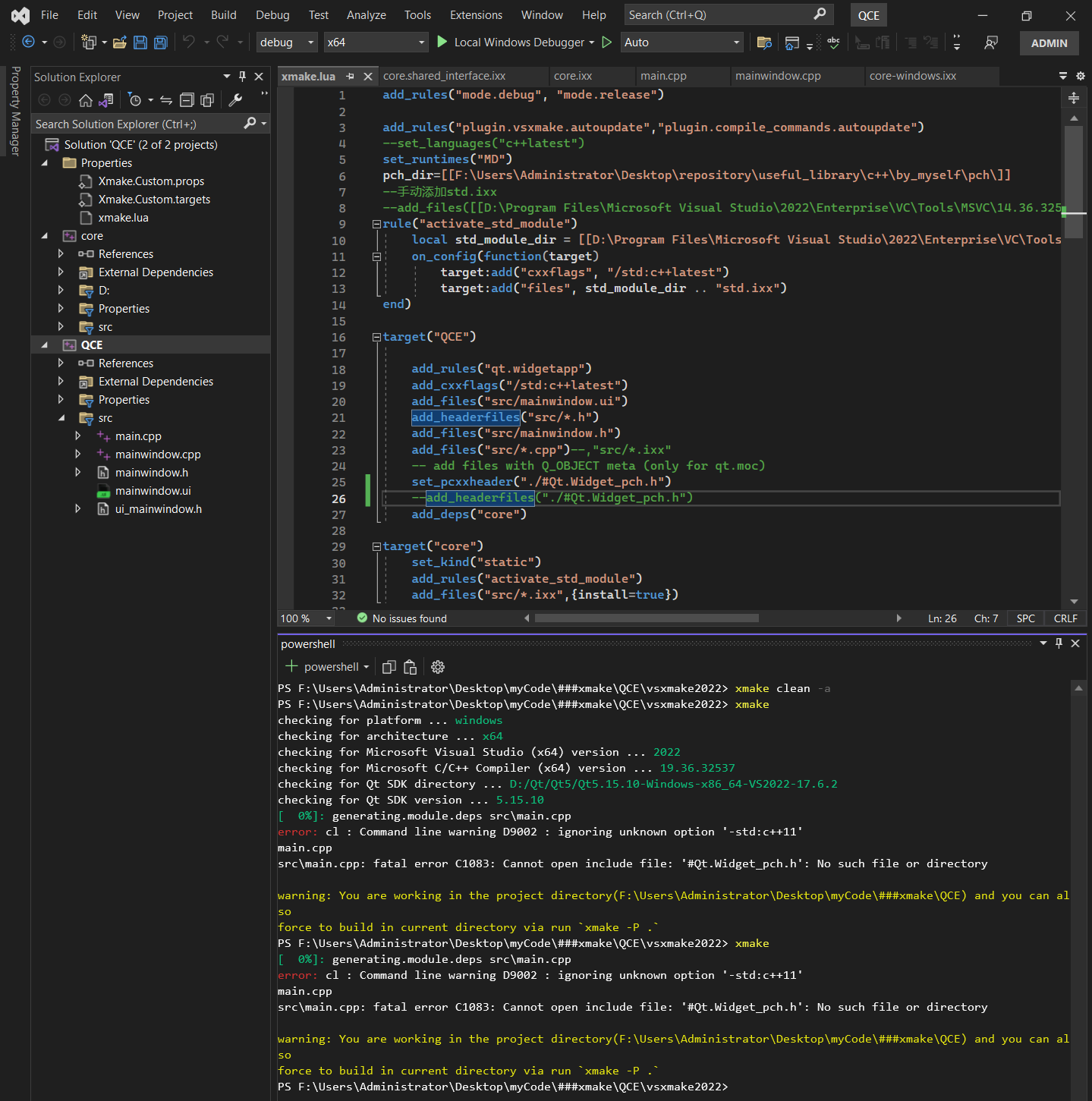Toggle pin on the xmake.lua tab
This screenshot has width=1092, height=1101.
(351, 77)
